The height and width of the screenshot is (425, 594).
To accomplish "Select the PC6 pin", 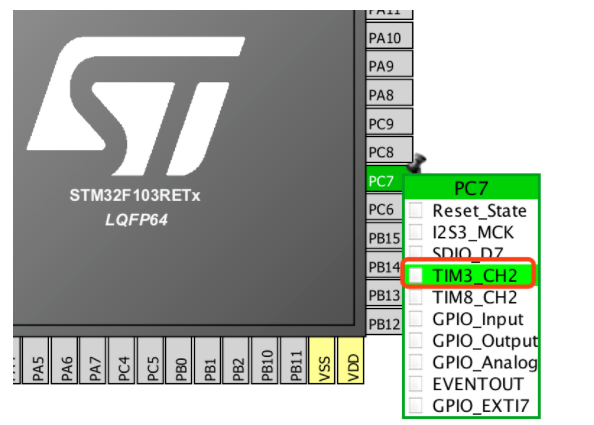I will 384,208.
